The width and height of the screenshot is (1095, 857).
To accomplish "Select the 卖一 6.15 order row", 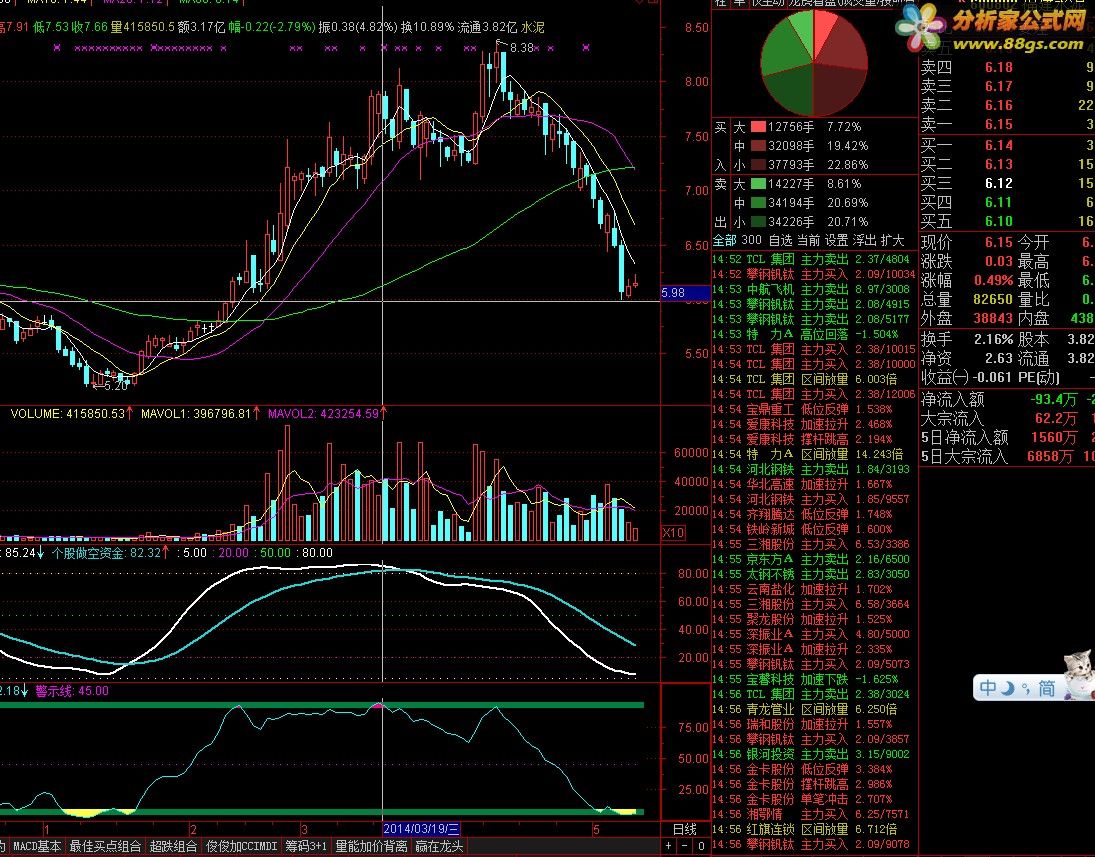I will point(1007,124).
